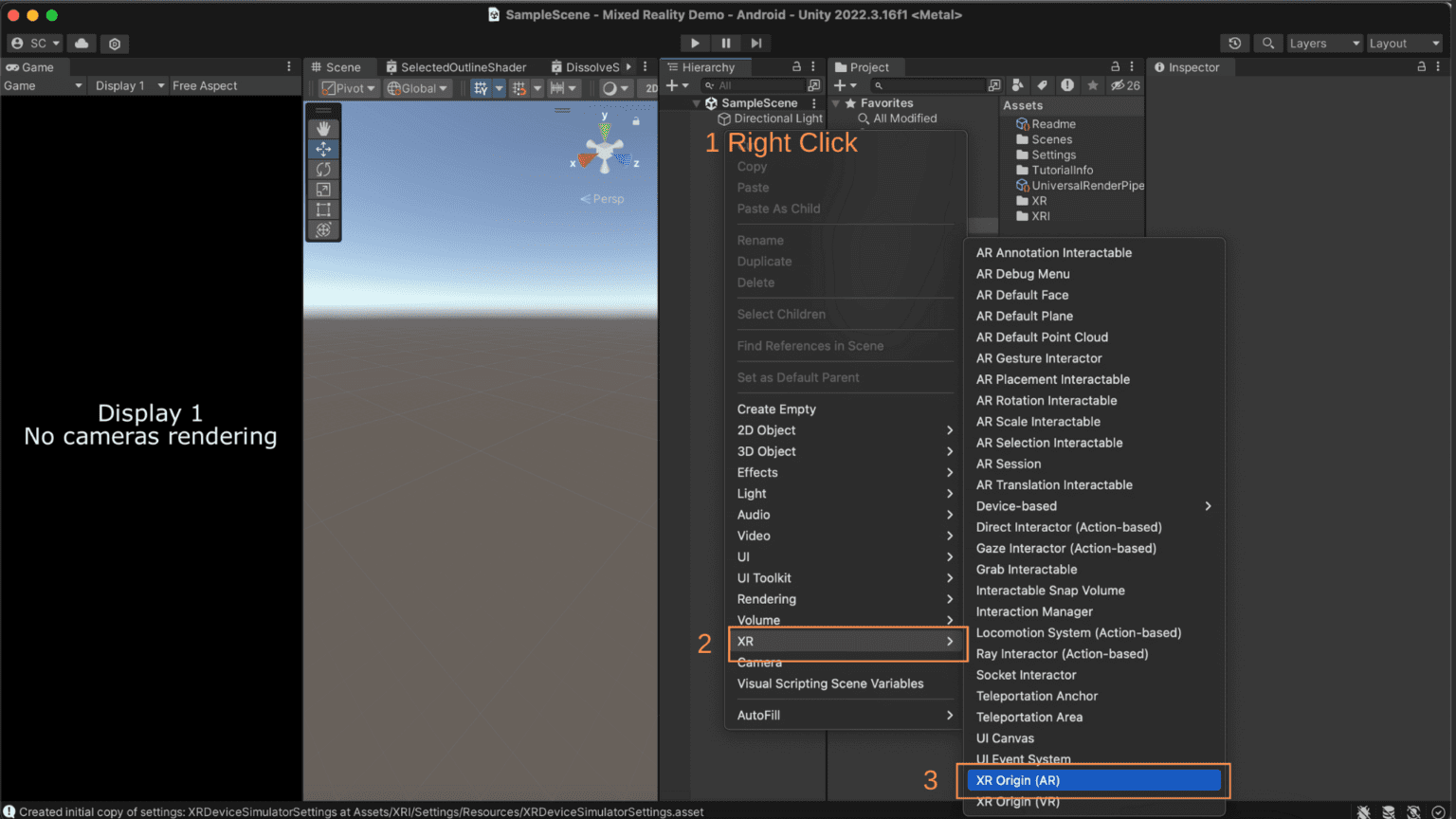1456x819 pixels.
Task: Open the create menu with Hierarchy plus icon
Action: pyautogui.click(x=674, y=85)
